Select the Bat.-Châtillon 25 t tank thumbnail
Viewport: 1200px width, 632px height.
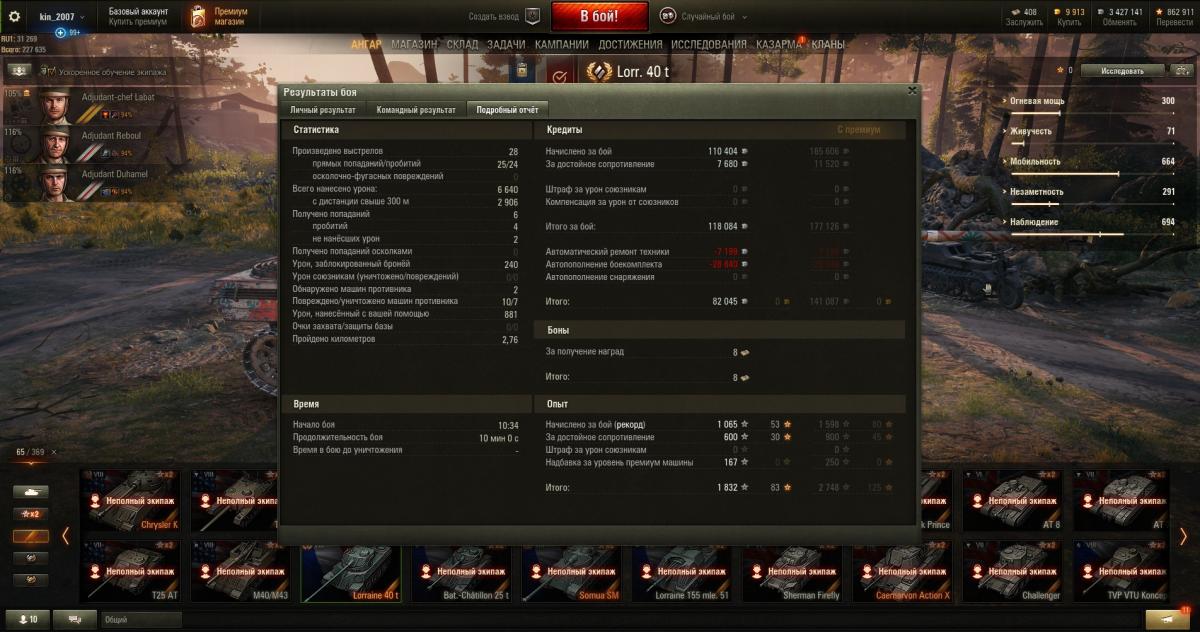pos(462,572)
